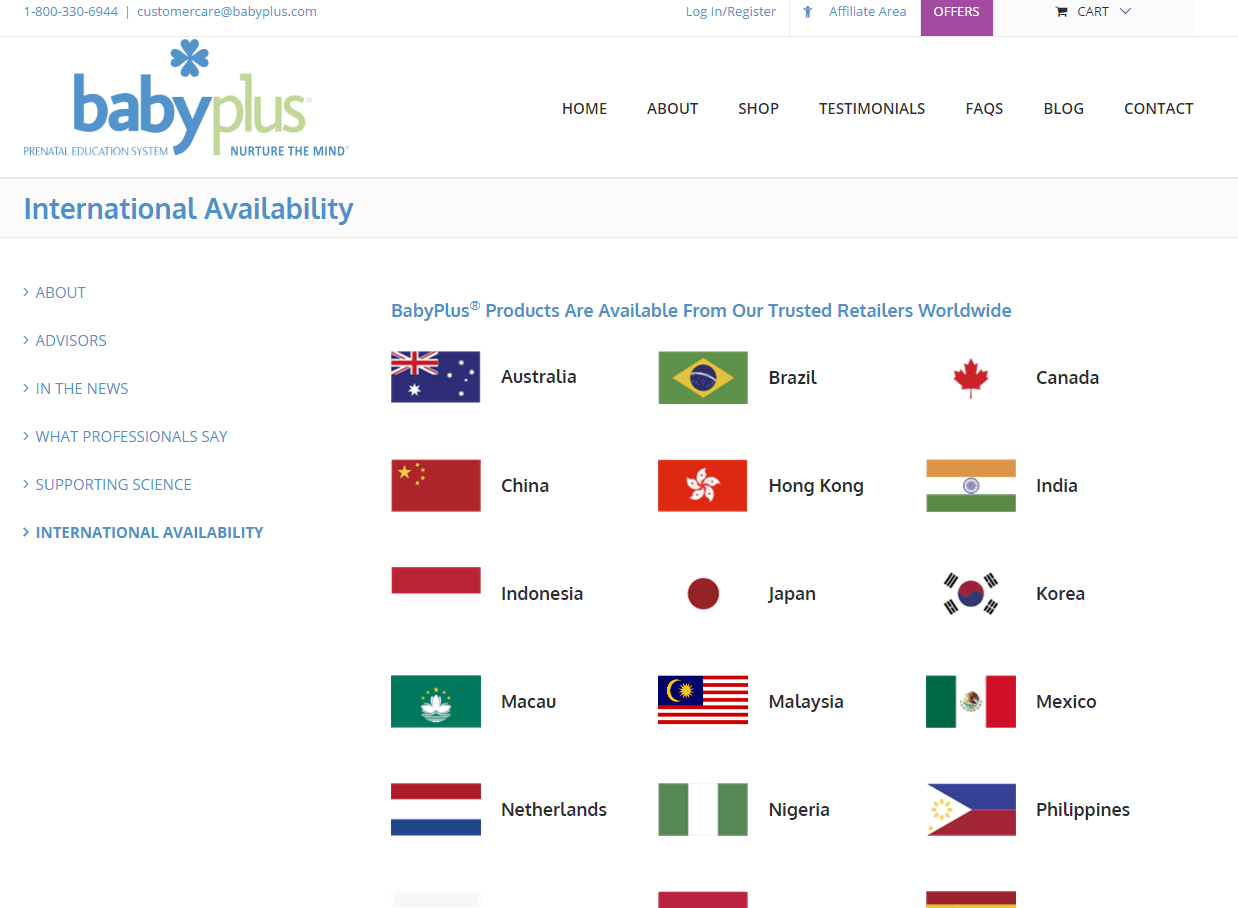
Task: Open SUPPORTING SCIENCE sidebar link
Action: 113,484
